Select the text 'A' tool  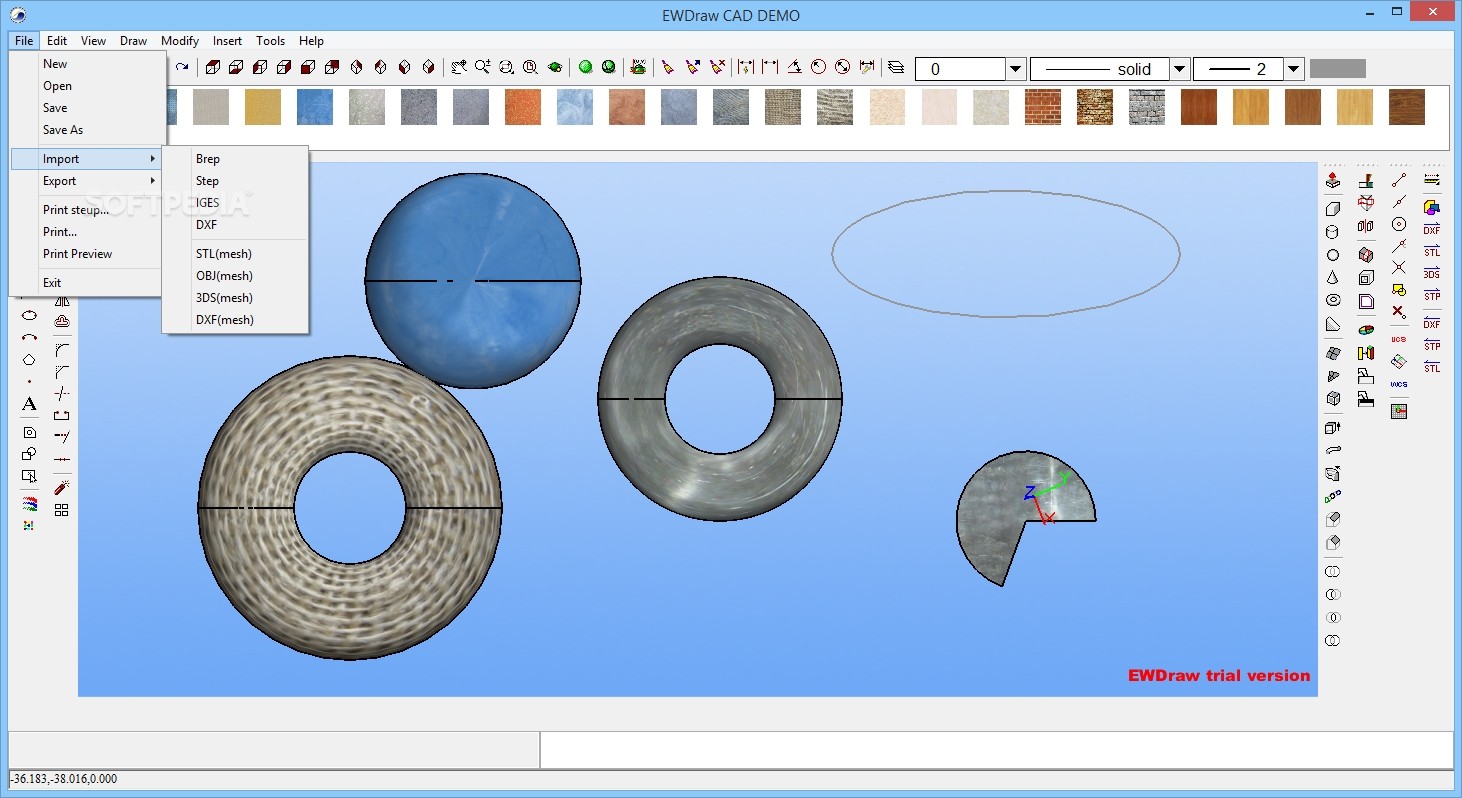click(x=29, y=404)
